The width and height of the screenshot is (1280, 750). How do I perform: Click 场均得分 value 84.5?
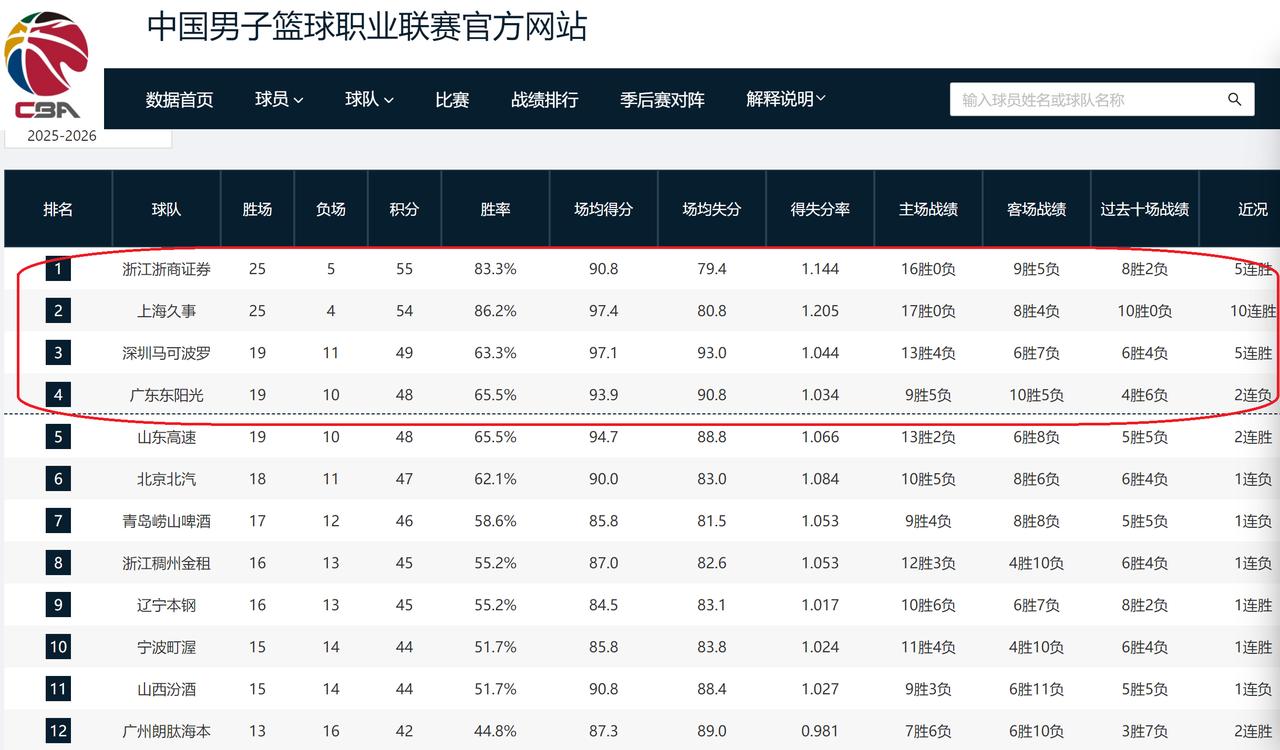603,605
